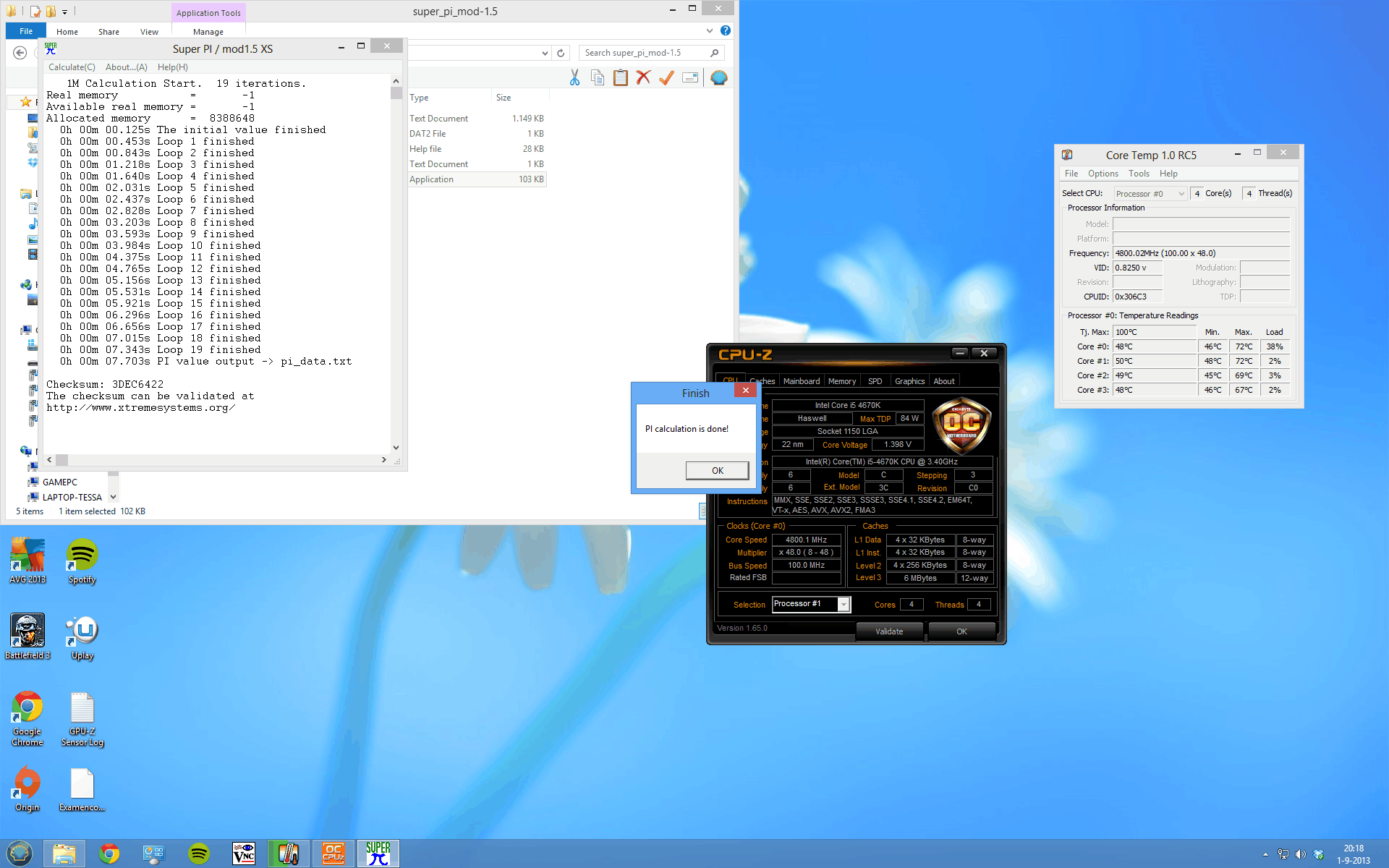Click the Copy toolbar icon

tap(598, 77)
